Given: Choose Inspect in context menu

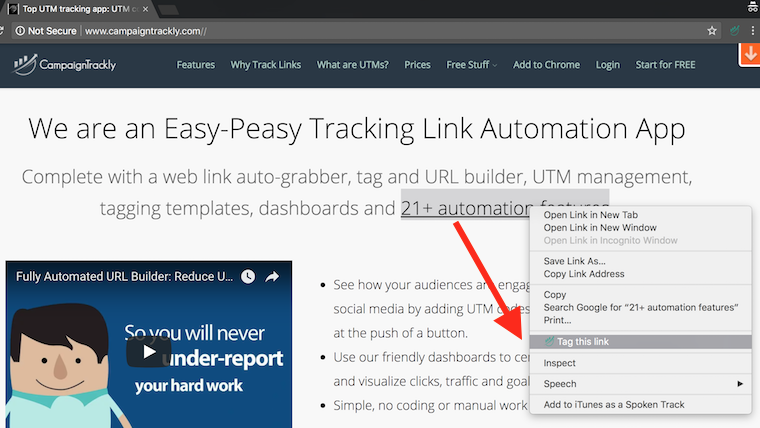Looking at the screenshot, I should [640, 363].
